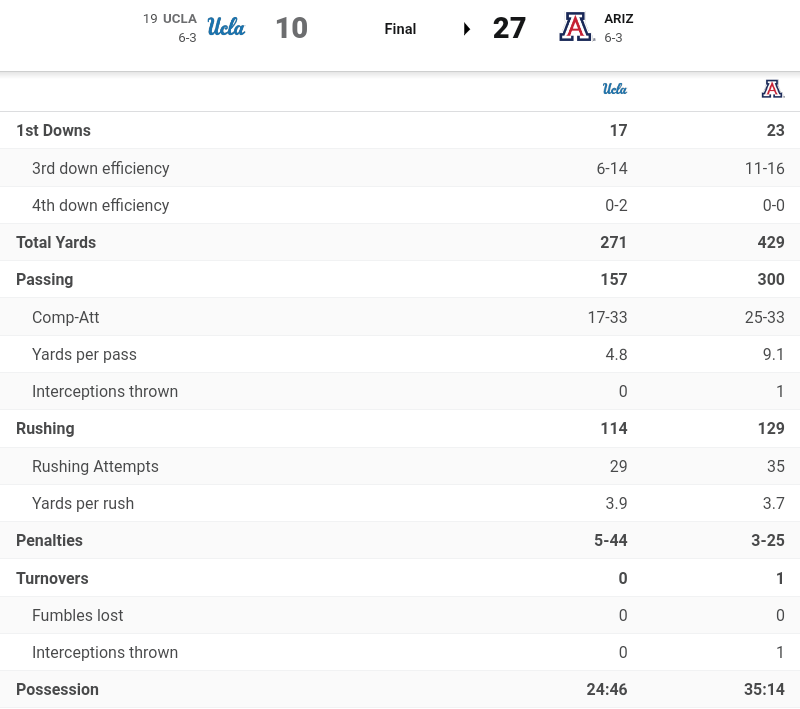Viewport: 800px width, 709px height.
Task: Click the winner arrow beside Arizona's score
Action: (x=467, y=29)
